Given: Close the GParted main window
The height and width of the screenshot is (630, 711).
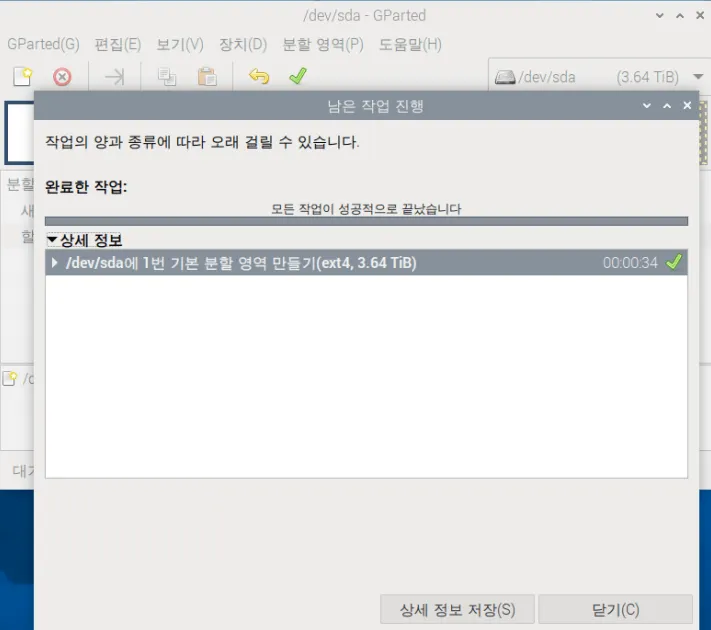Looking at the screenshot, I should pos(700,15).
